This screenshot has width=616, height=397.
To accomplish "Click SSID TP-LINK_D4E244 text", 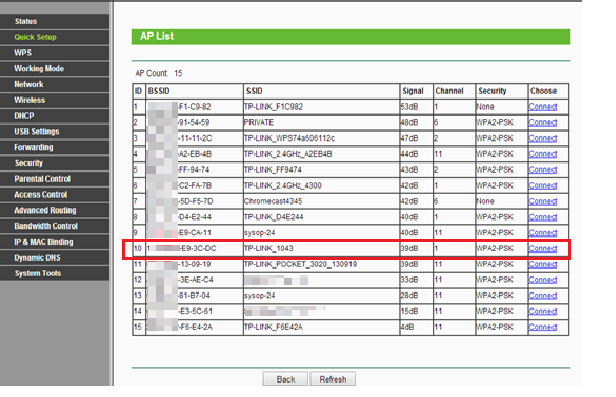I will 273,217.
